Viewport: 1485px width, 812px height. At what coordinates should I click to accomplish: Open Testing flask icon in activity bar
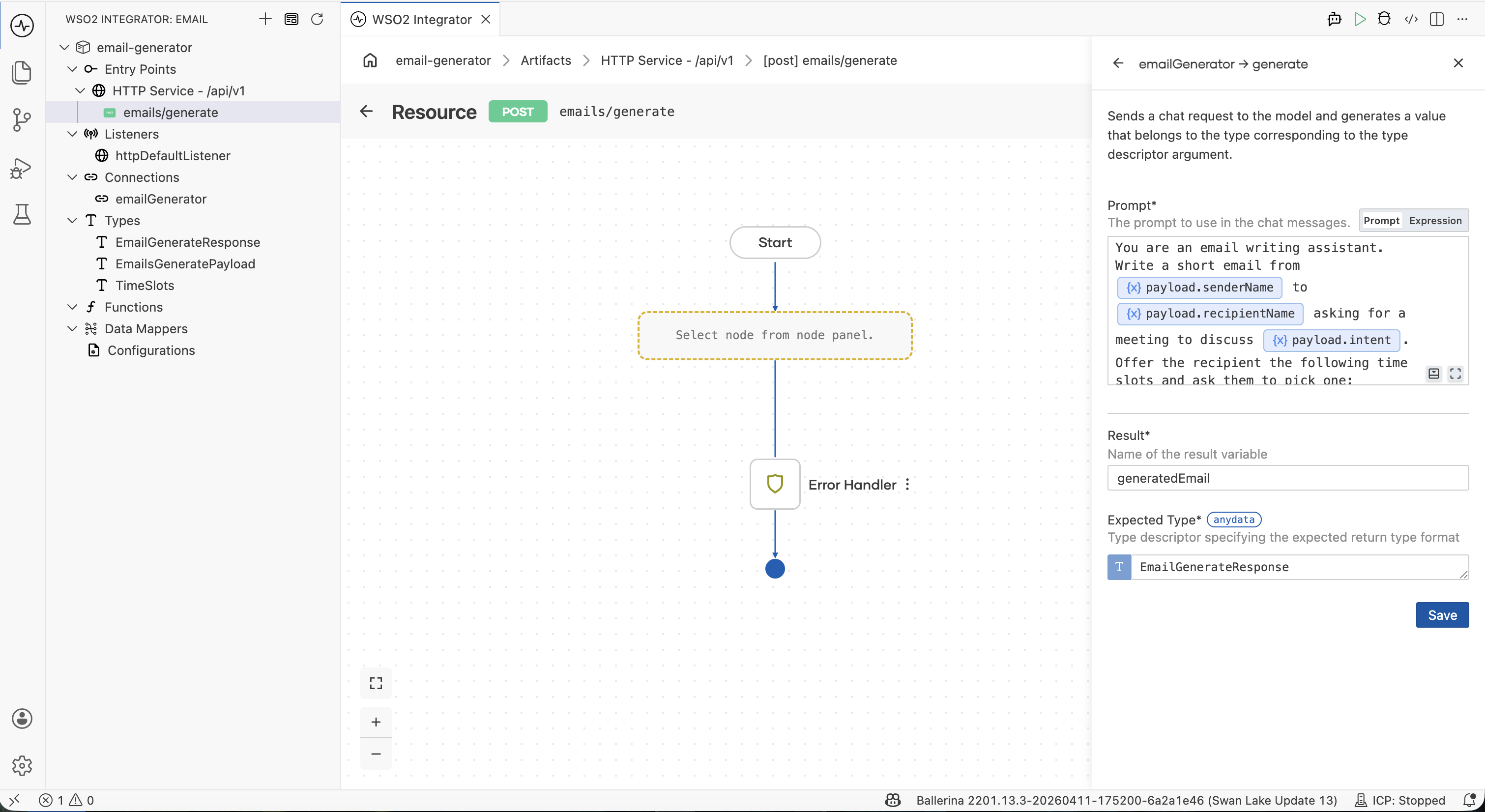pyautogui.click(x=22, y=214)
